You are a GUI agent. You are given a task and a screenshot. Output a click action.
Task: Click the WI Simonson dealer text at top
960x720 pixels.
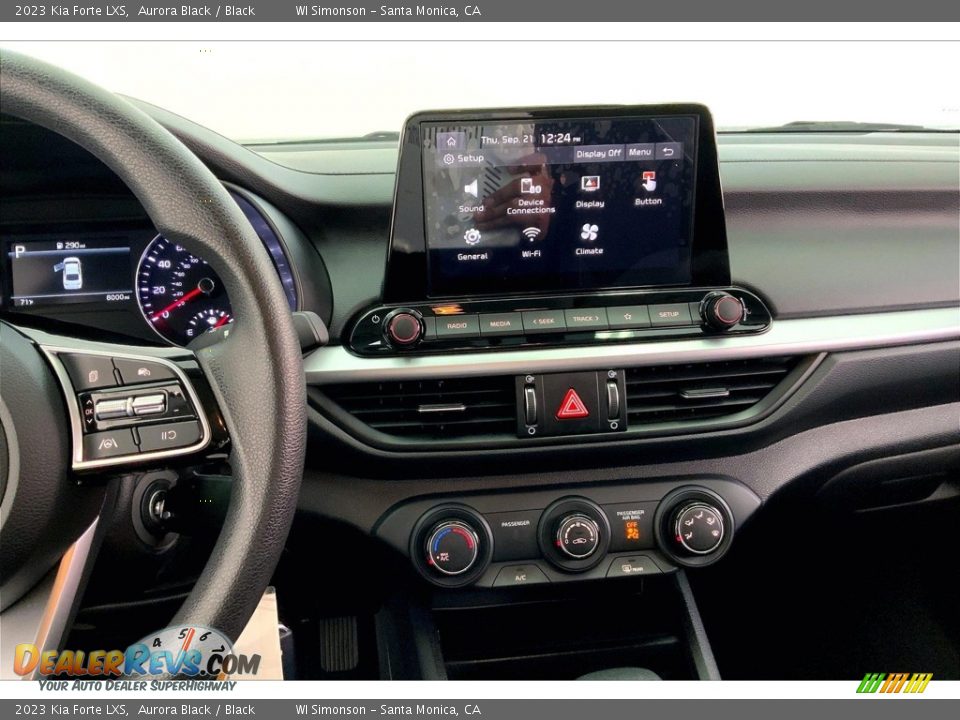388,10
